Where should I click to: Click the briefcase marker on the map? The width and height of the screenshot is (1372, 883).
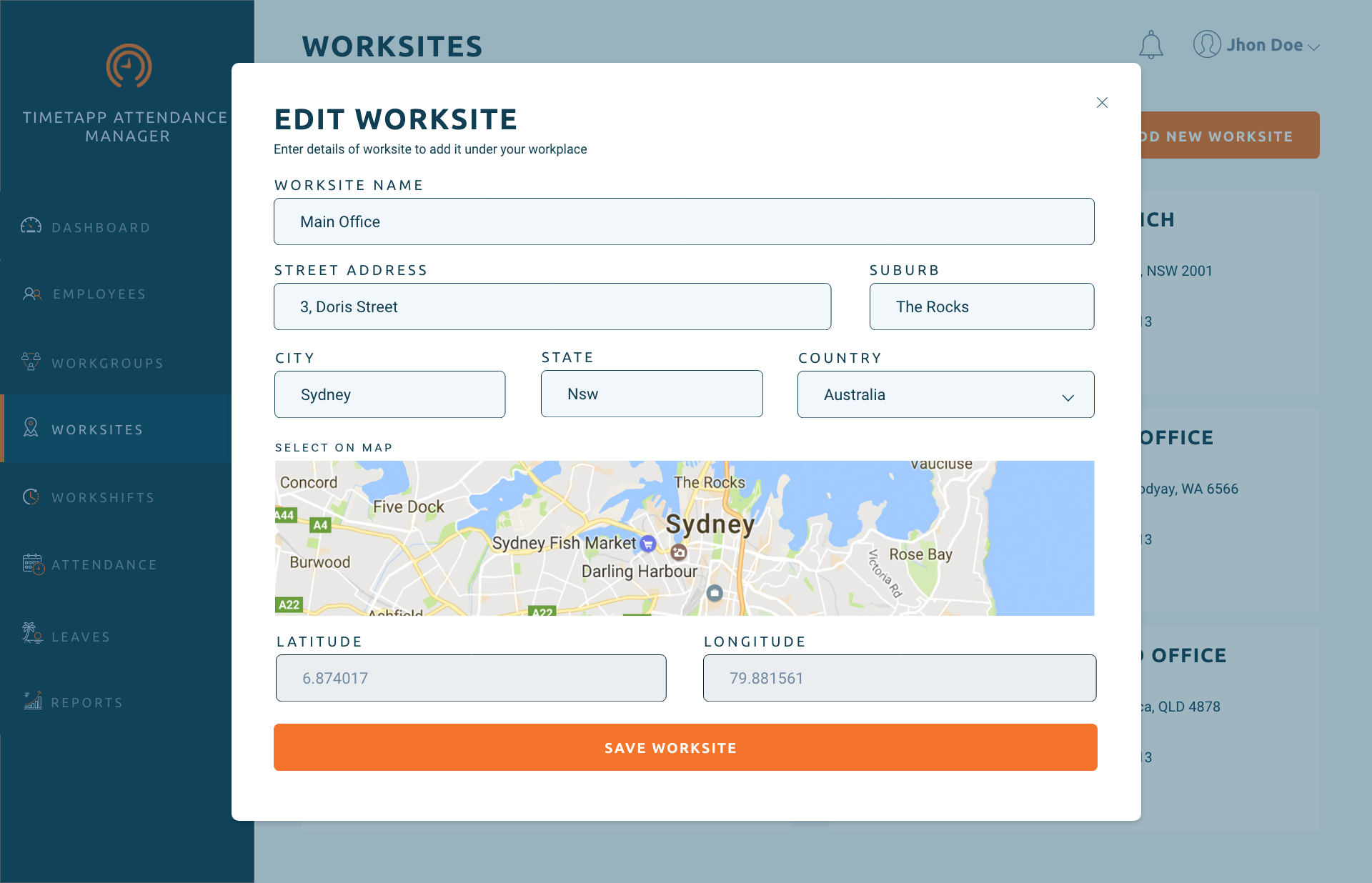[715, 592]
